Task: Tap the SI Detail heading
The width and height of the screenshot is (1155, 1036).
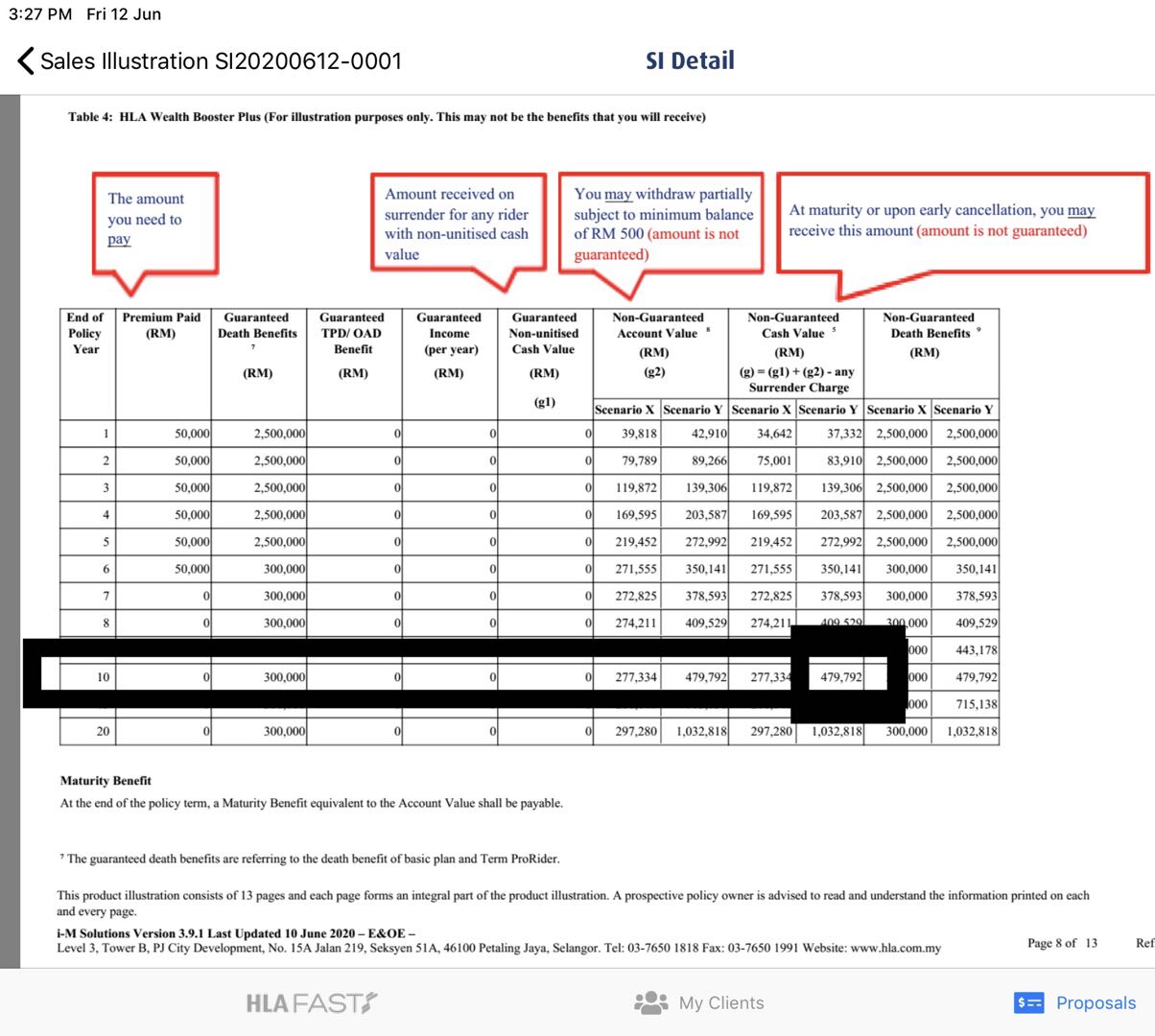Action: [690, 61]
